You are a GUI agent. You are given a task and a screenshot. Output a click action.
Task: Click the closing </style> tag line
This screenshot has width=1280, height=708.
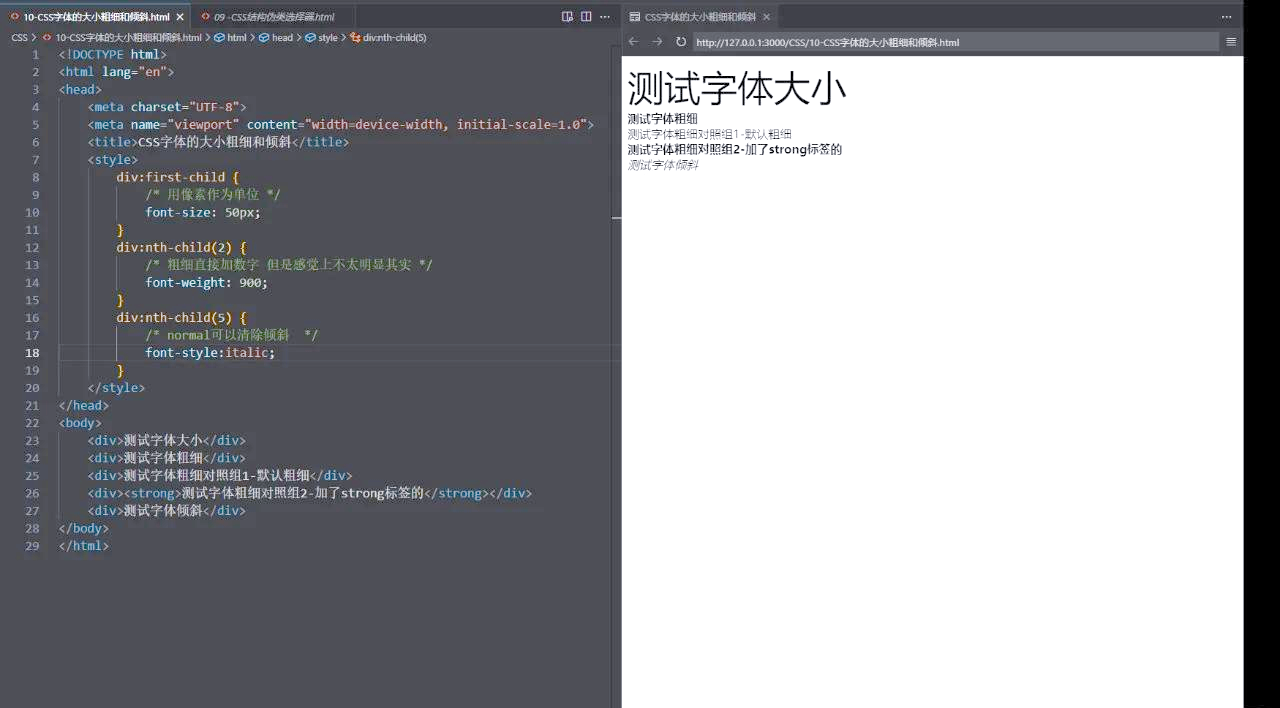tap(116, 388)
